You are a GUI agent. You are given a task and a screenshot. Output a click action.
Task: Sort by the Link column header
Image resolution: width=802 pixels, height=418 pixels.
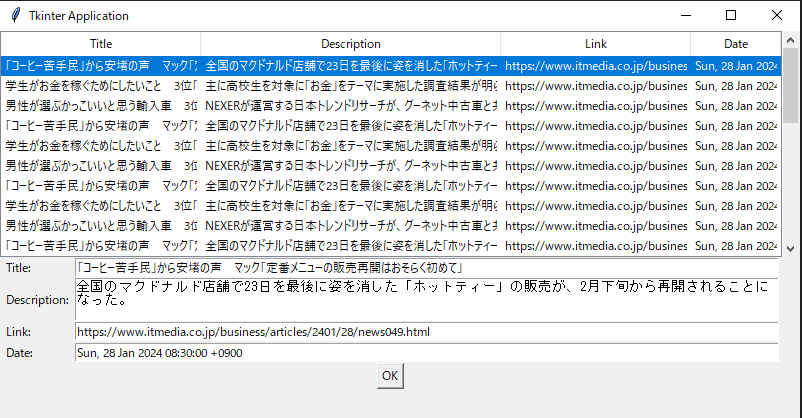[595, 44]
